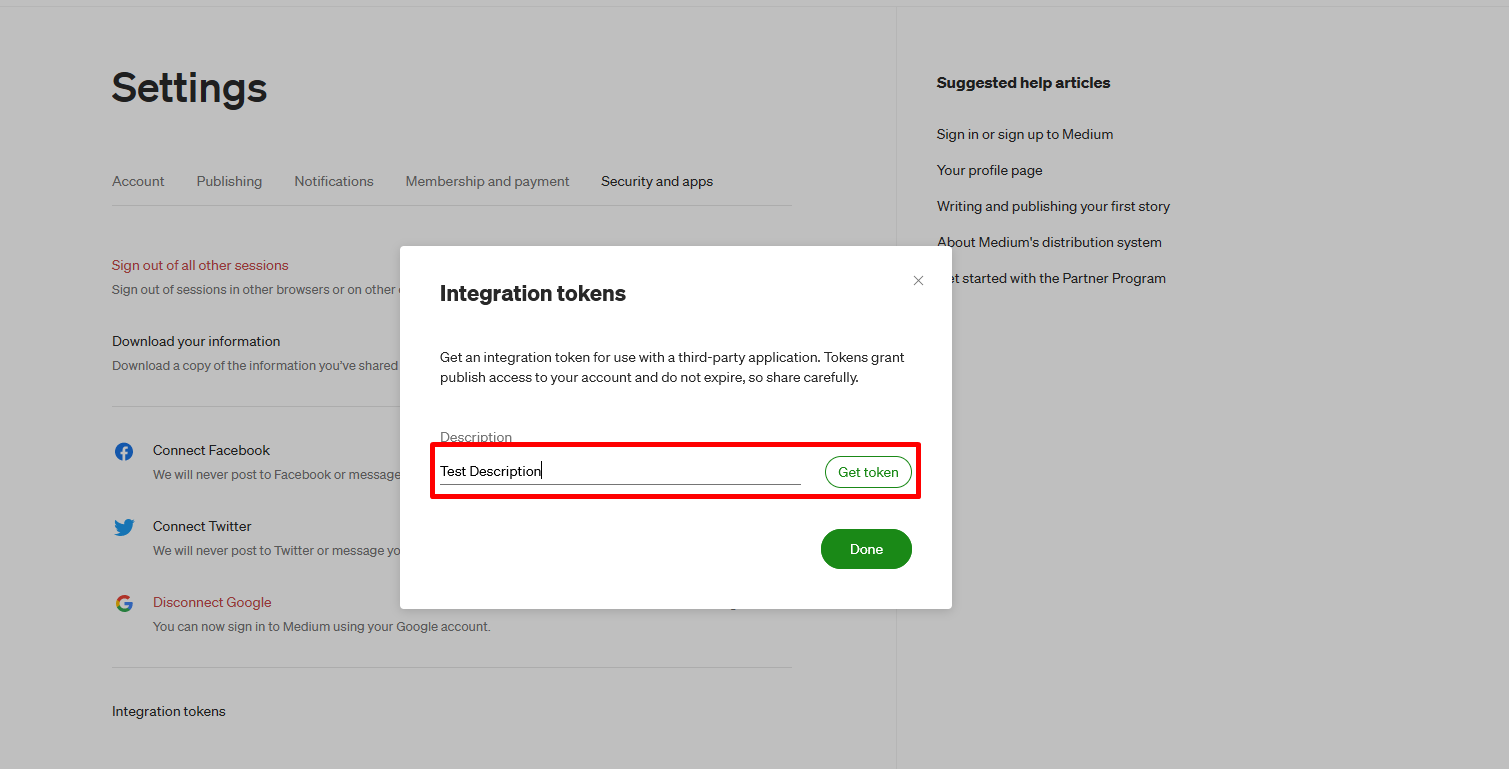
Task: Focus the Description text field
Action: tap(620, 471)
